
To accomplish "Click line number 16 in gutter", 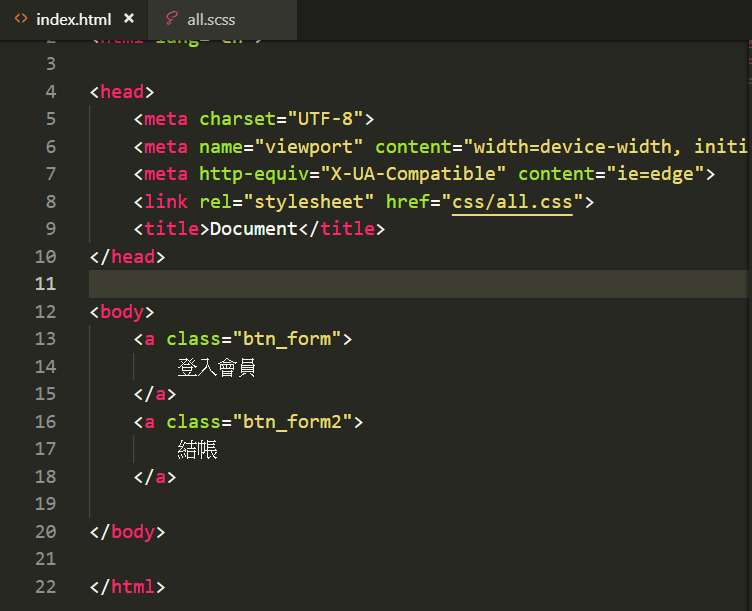I will [46, 422].
